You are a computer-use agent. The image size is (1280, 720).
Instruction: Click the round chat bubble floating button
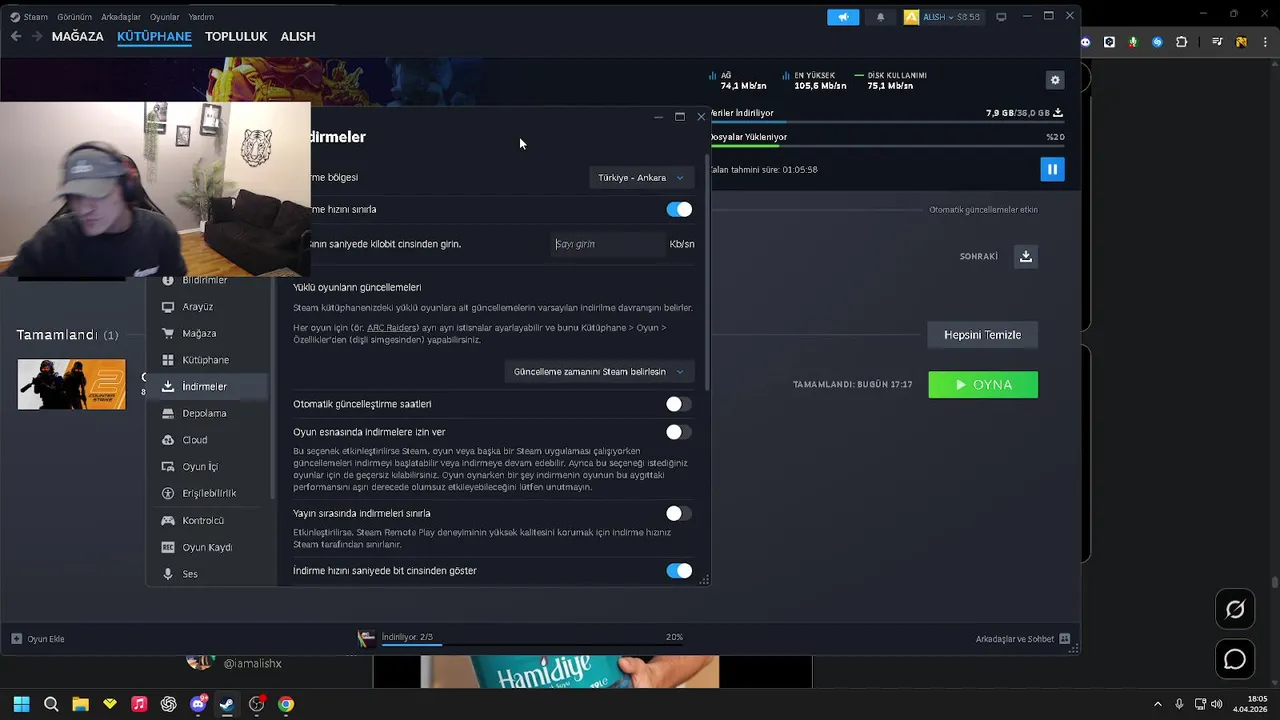[x=1235, y=660]
